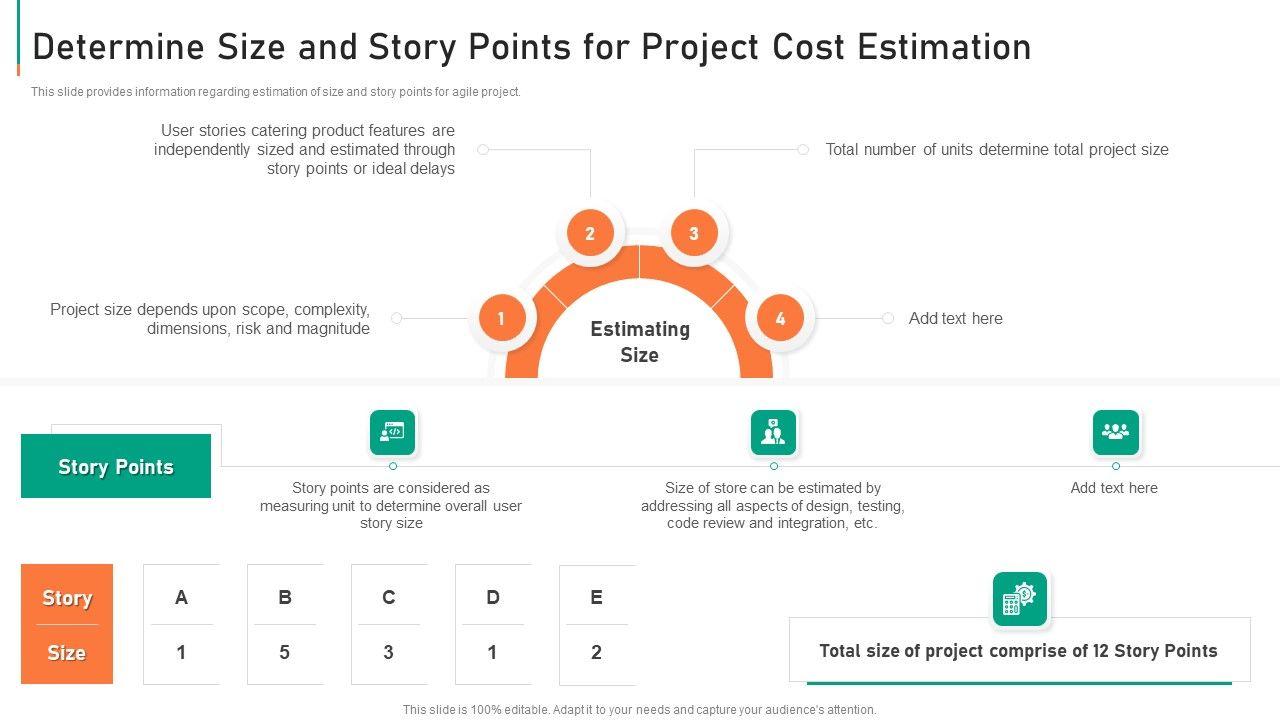Select orange circle number 1
The image size is (1280, 720).
500,319
